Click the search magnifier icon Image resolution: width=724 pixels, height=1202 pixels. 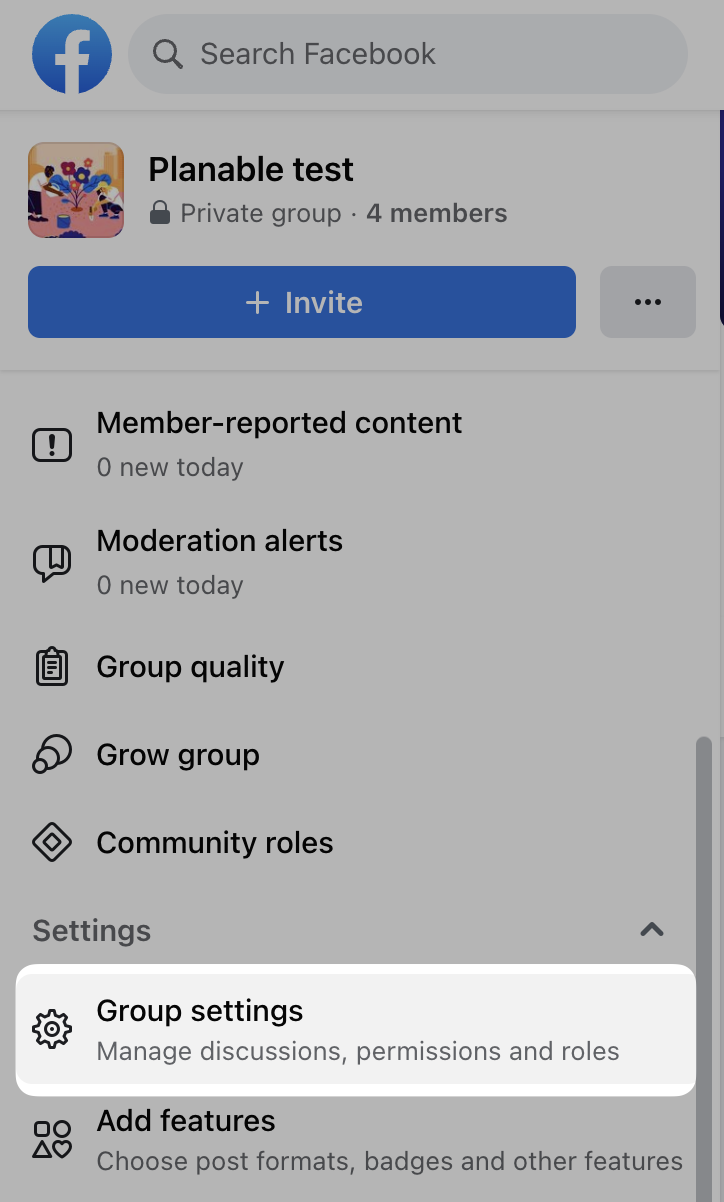167,54
